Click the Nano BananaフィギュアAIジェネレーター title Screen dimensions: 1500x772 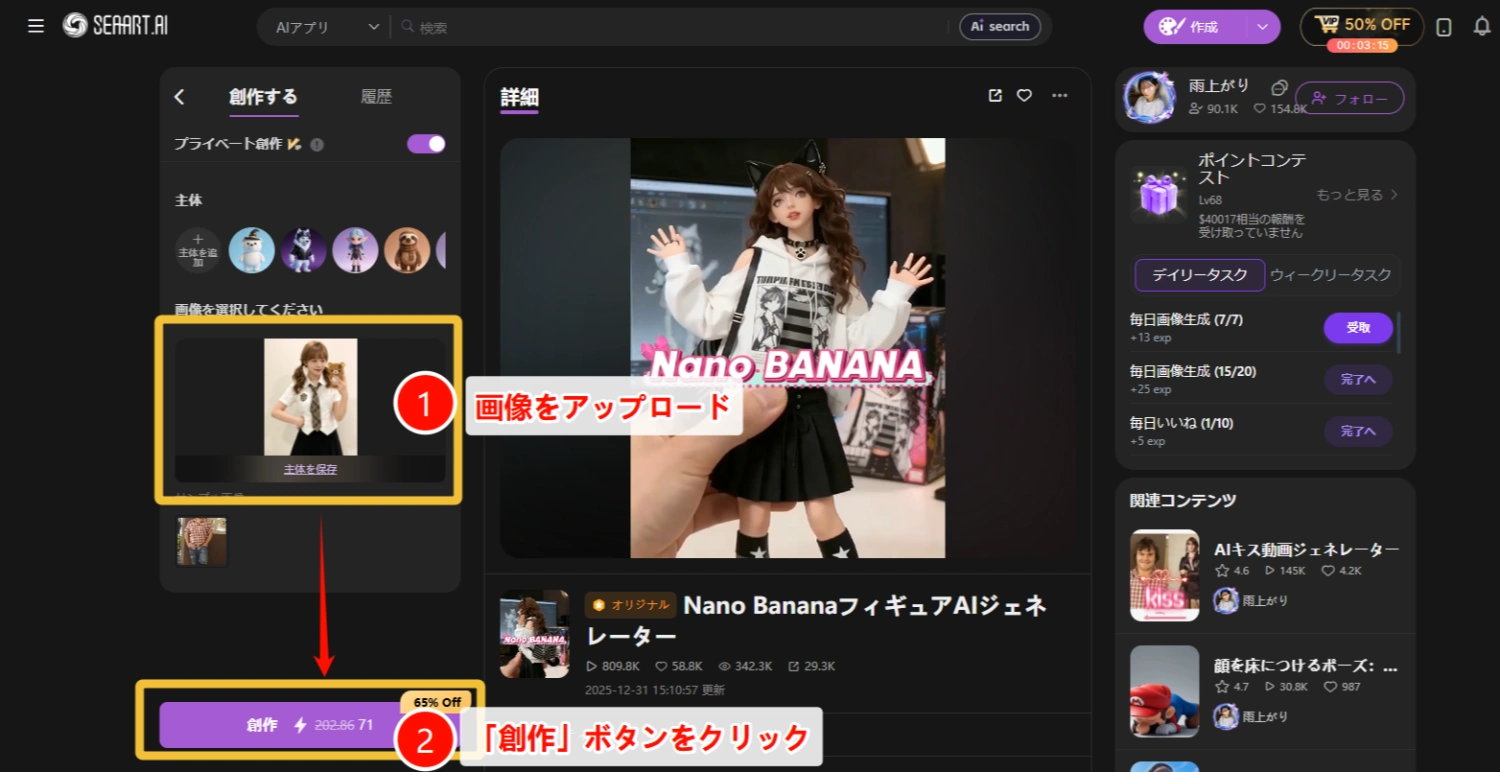point(816,620)
